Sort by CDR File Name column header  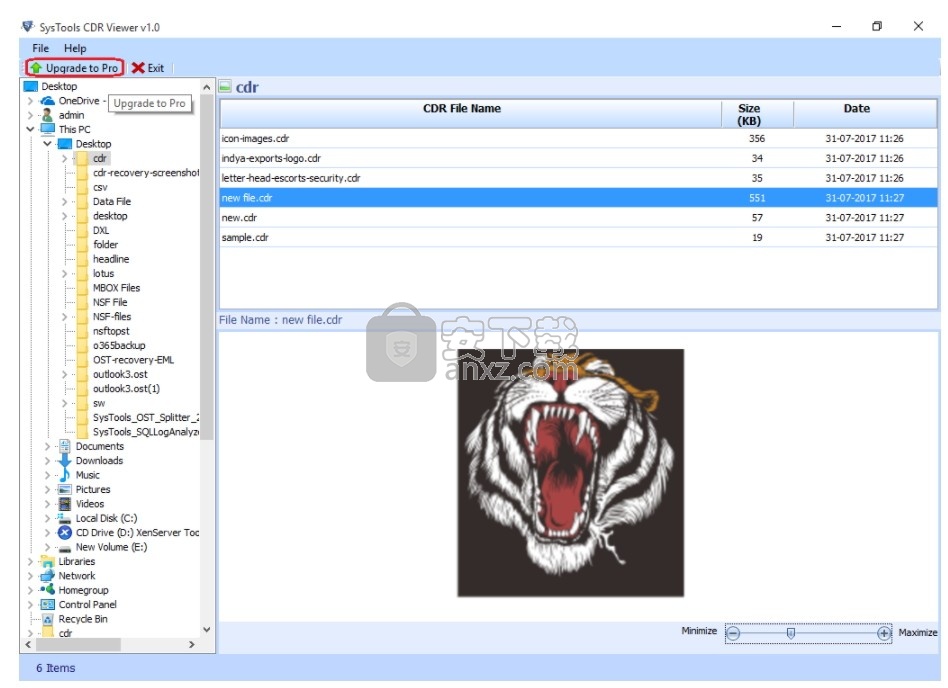470,114
